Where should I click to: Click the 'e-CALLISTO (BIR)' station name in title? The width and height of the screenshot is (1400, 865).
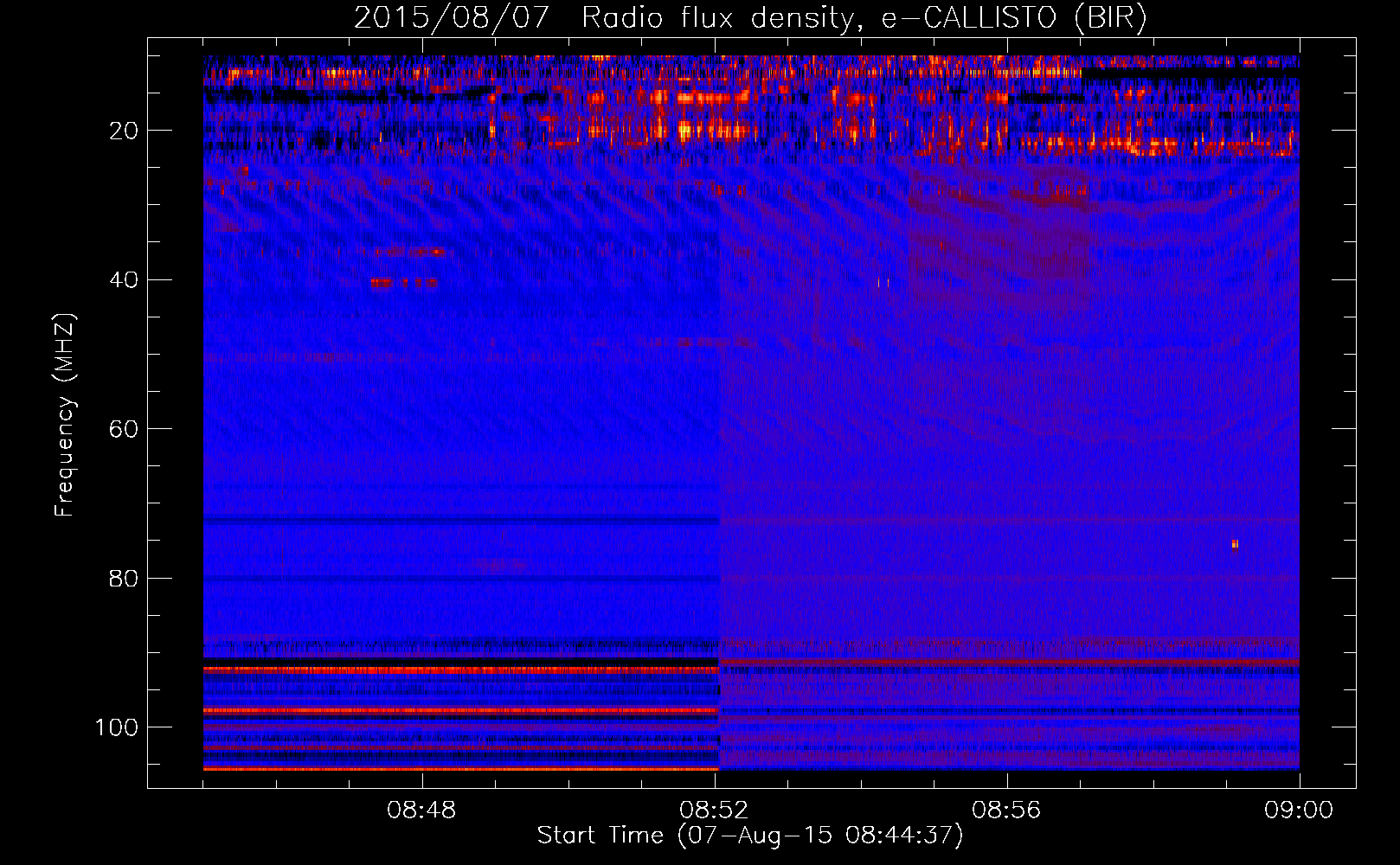click(x=1013, y=18)
